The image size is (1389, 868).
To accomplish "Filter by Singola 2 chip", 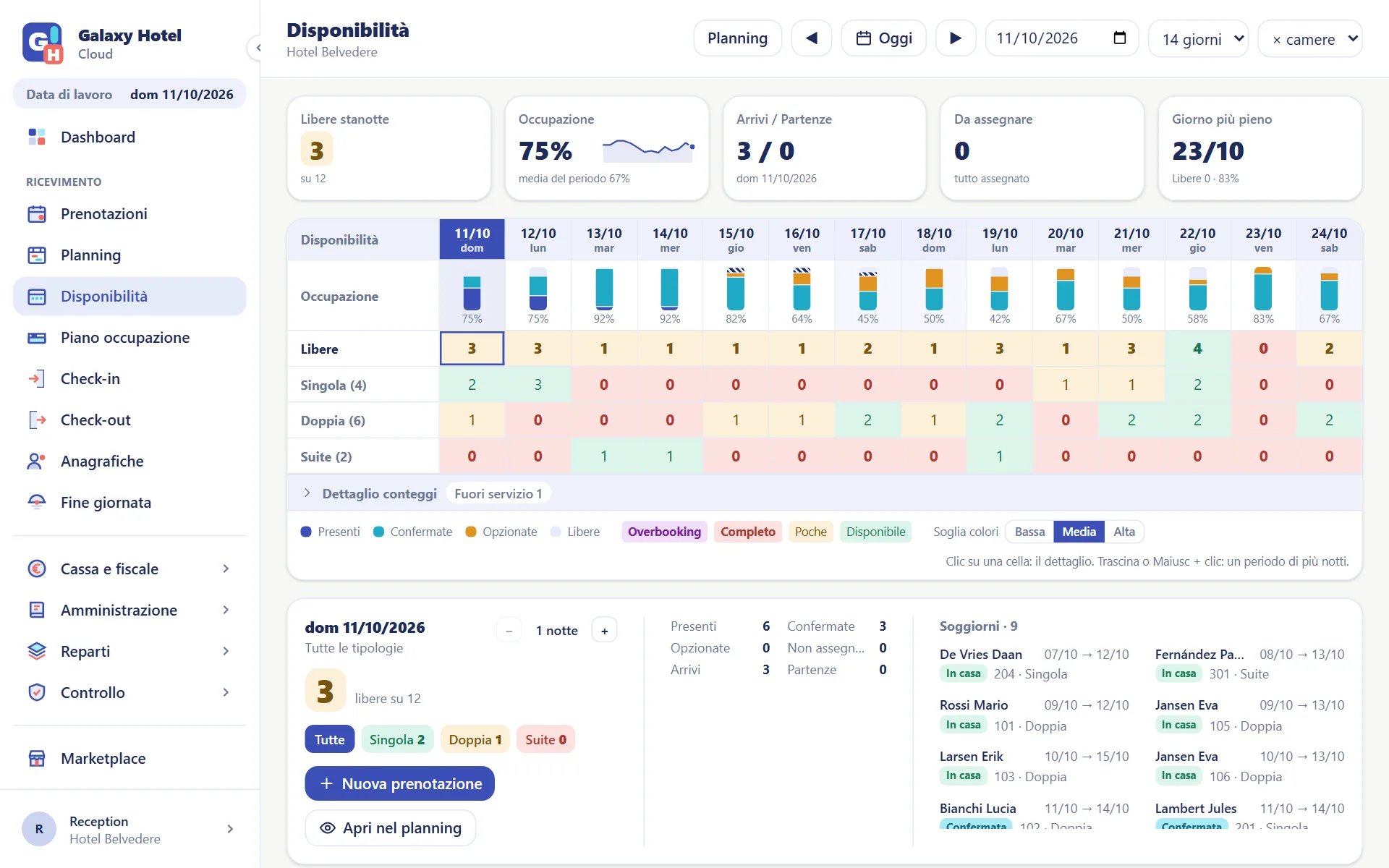I will (397, 739).
